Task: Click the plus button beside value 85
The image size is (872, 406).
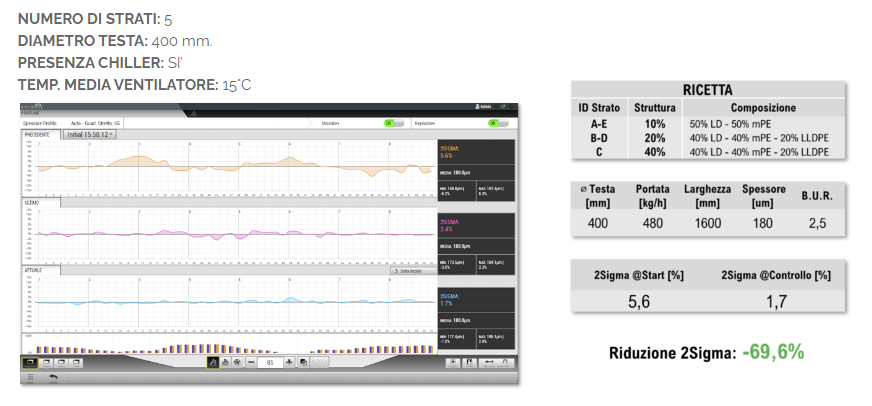Action: (289, 362)
